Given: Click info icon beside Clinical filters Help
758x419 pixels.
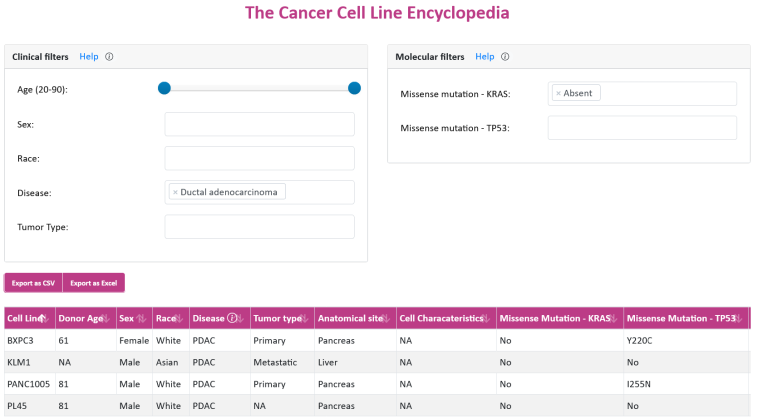Looking at the screenshot, I should coord(109,57).
